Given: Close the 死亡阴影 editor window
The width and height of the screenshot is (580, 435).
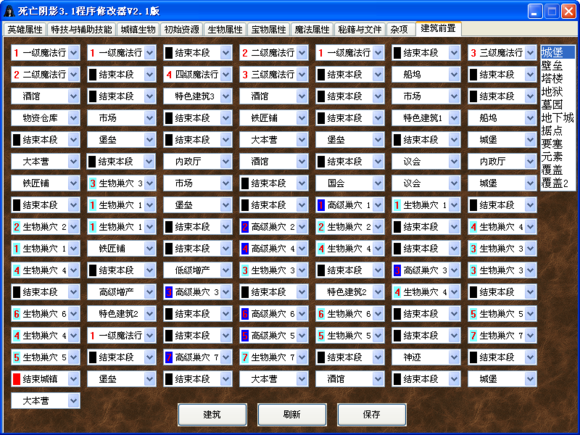Looking at the screenshot, I should pyautogui.click(x=569, y=11).
